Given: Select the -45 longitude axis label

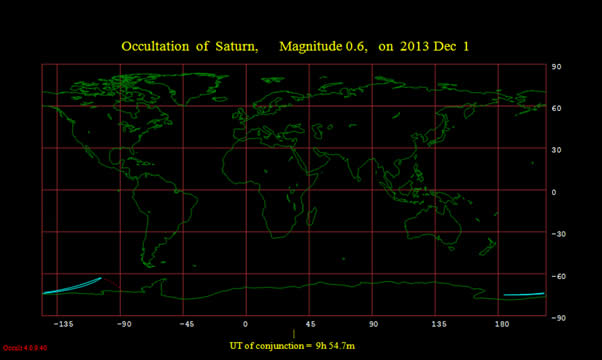Looking at the screenshot, I should (187, 324).
